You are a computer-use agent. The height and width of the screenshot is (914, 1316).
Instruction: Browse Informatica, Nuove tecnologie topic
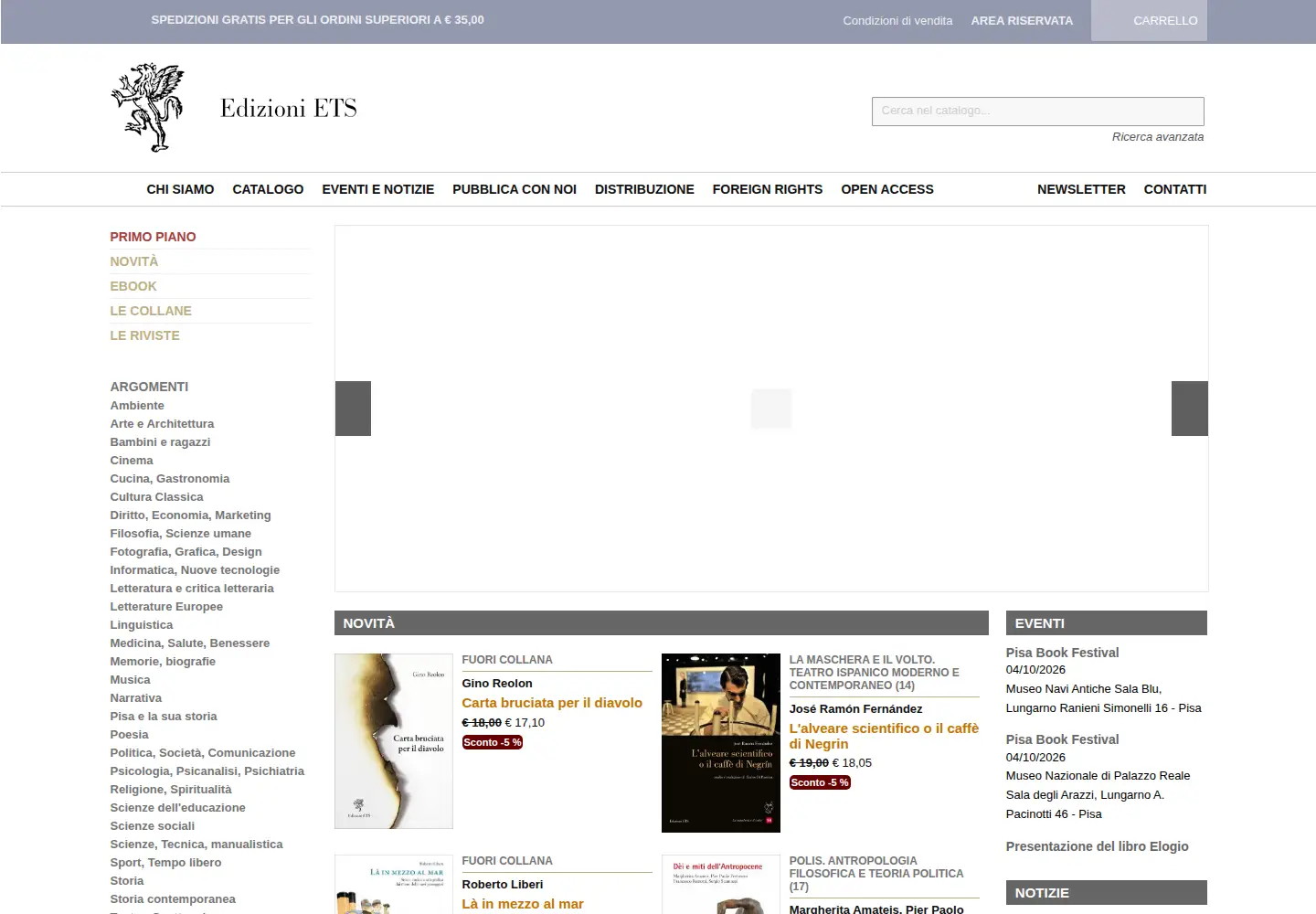pyautogui.click(x=195, y=570)
